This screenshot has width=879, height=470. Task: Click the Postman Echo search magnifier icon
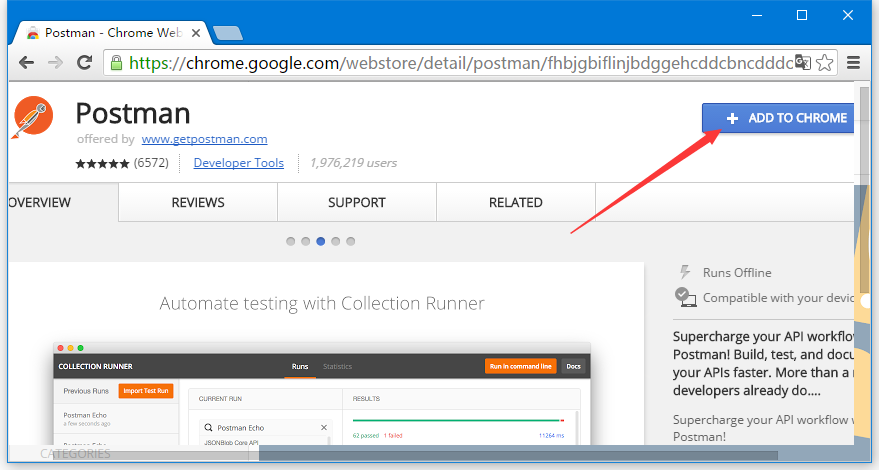coord(209,427)
